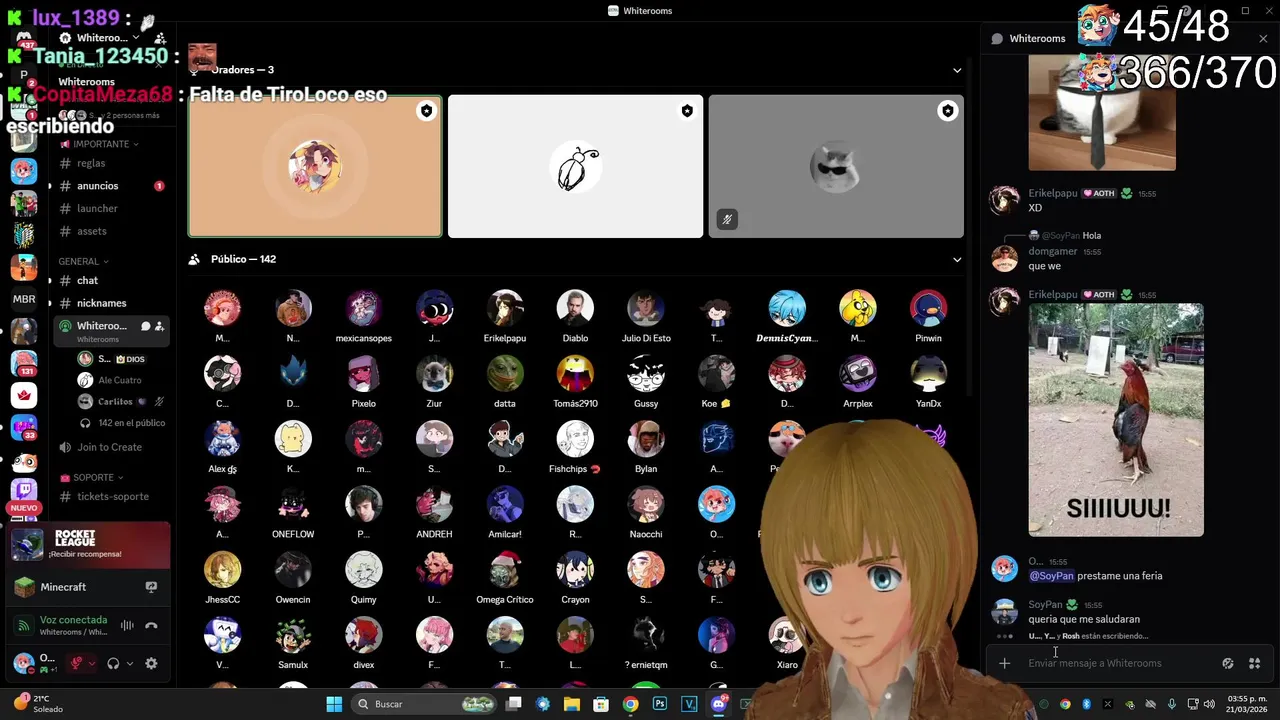Viewport: 1280px width, 720px height.
Task: Collapse the GENERAL category
Action: tap(84, 261)
